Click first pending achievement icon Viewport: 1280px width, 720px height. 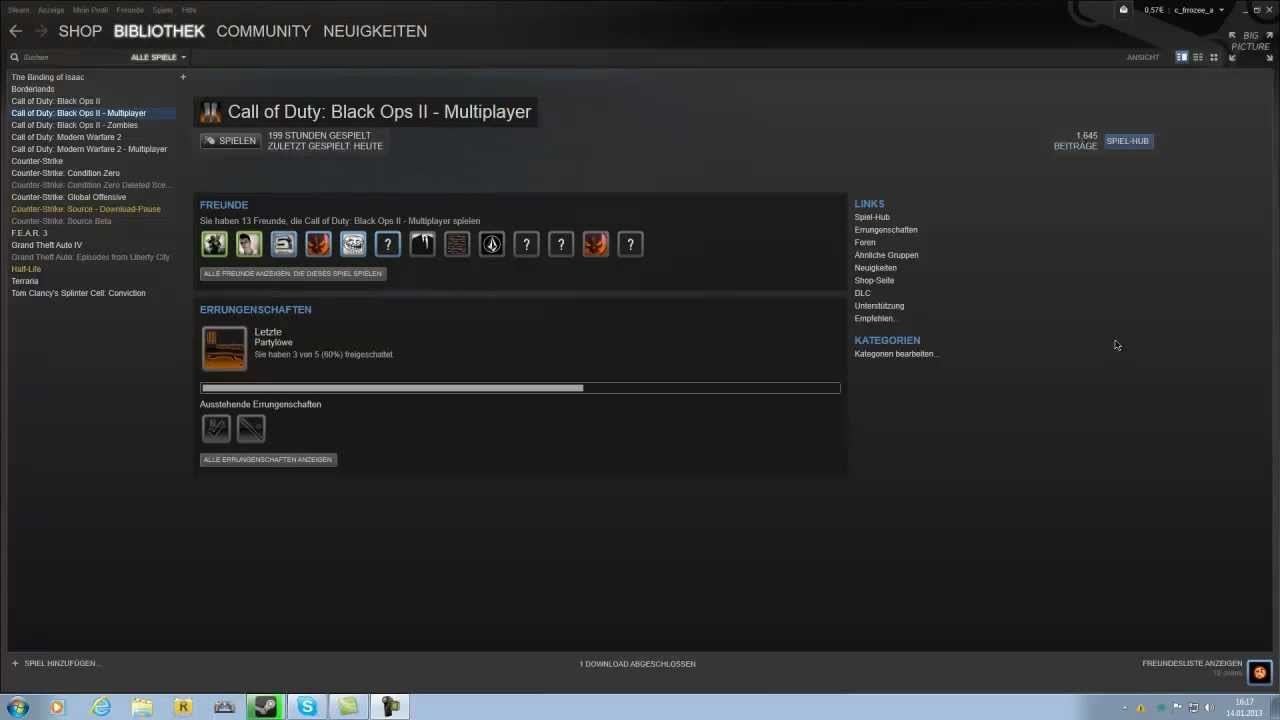click(216, 428)
